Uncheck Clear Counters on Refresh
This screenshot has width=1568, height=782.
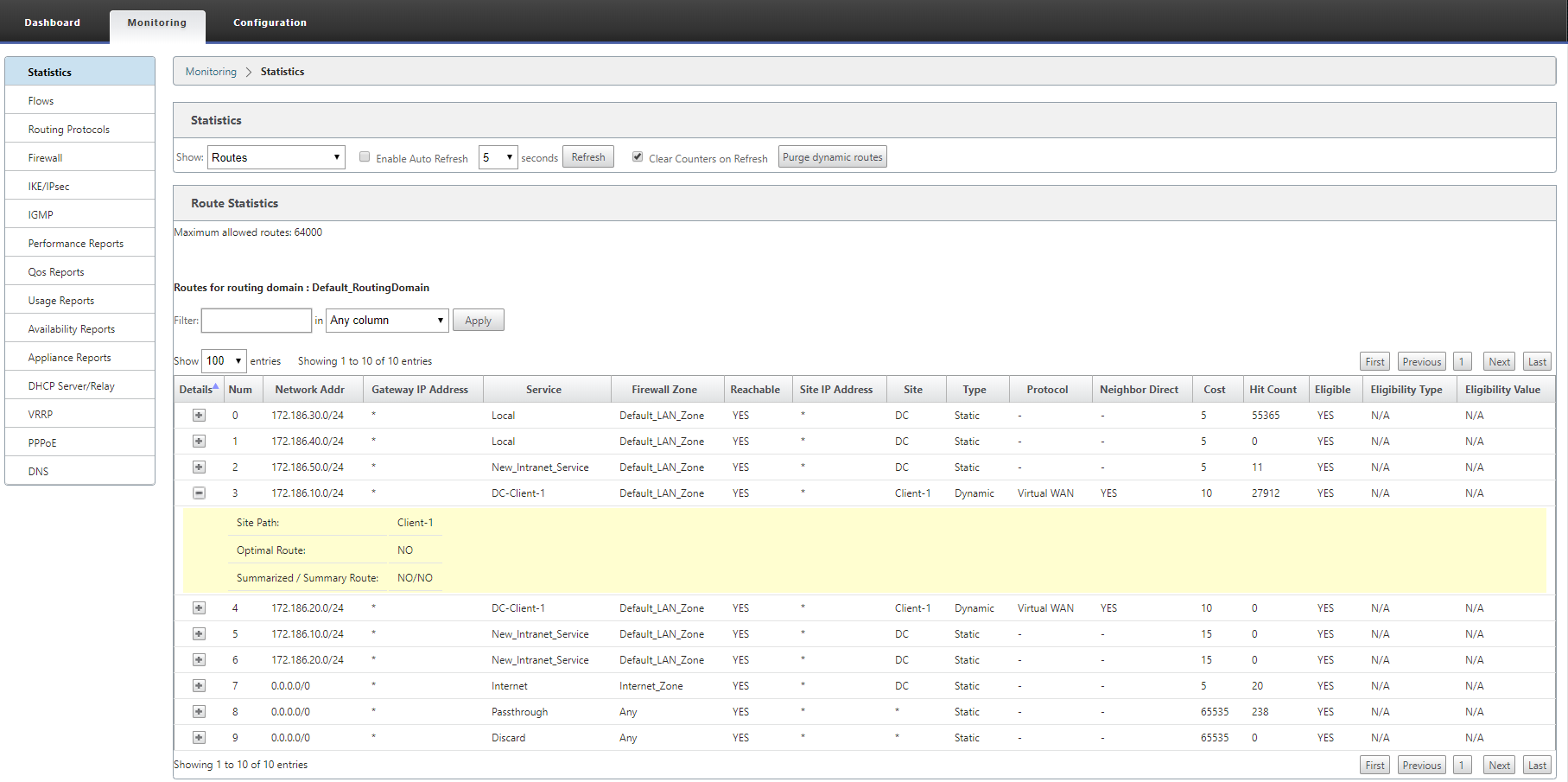point(638,157)
